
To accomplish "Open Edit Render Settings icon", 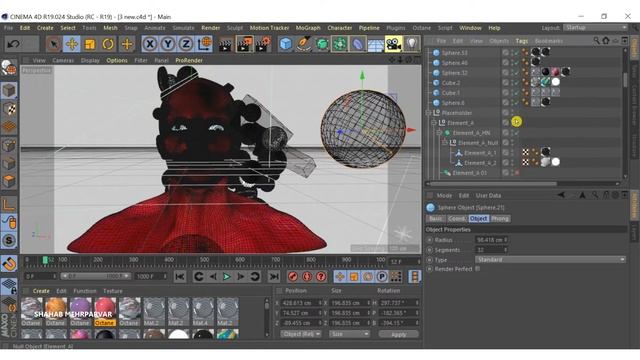I will pyautogui.click(x=262, y=44).
